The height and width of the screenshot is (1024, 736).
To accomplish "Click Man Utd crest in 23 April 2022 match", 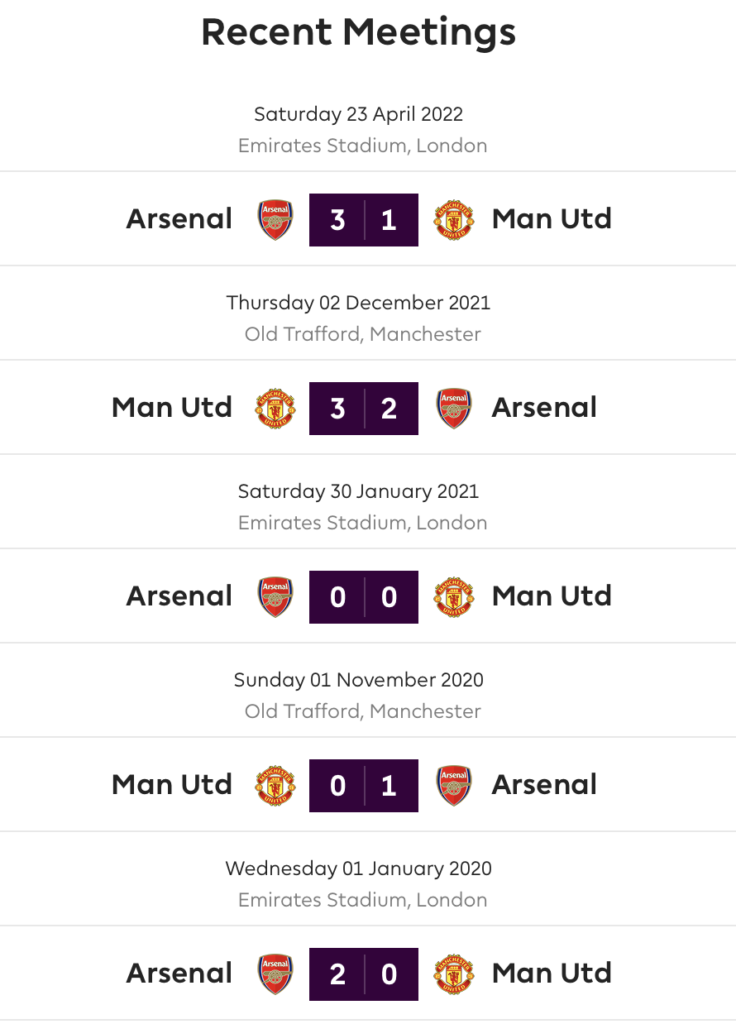I will coord(454,220).
